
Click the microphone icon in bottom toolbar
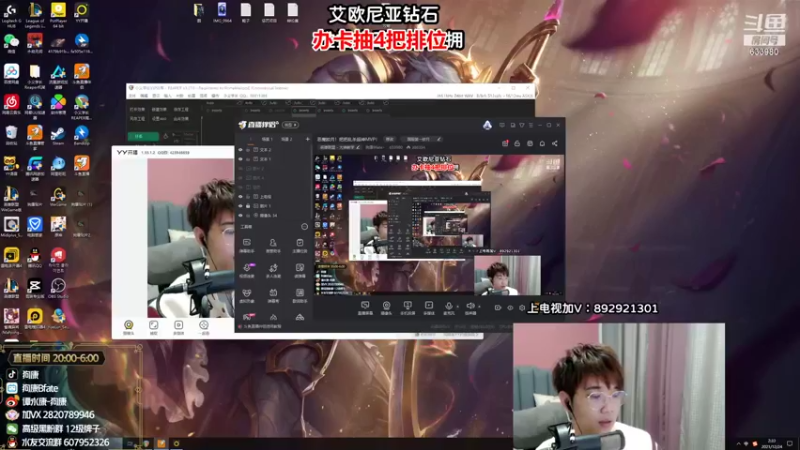point(448,306)
